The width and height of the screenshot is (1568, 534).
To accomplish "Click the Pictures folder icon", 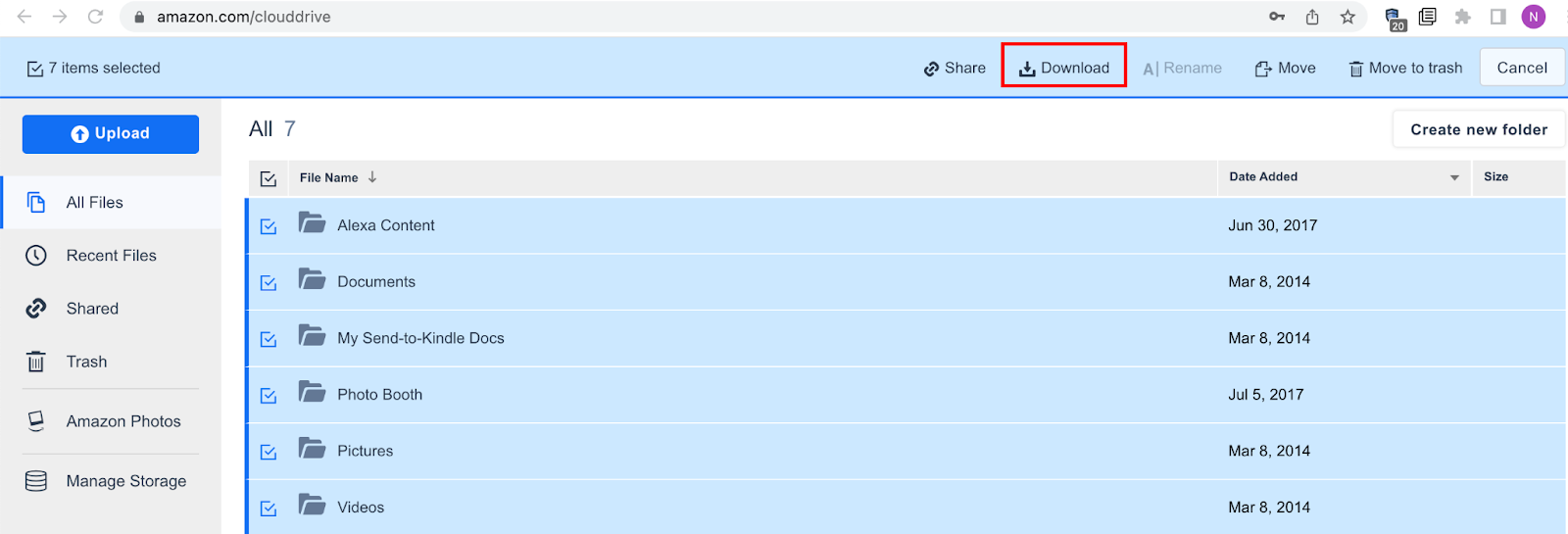I will coord(313,449).
